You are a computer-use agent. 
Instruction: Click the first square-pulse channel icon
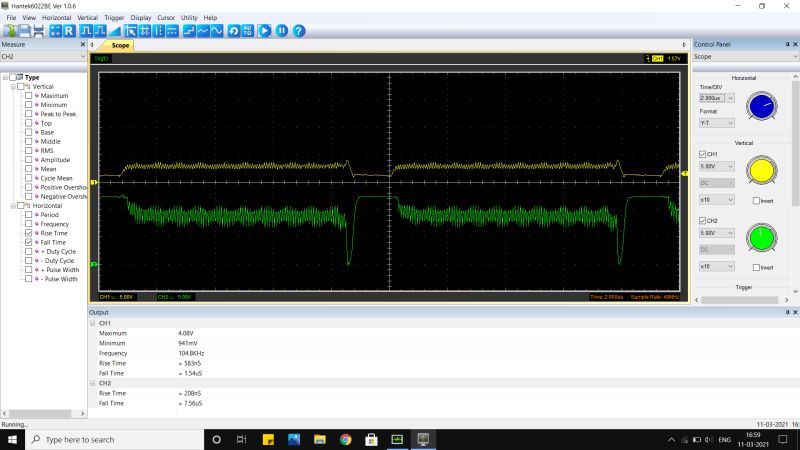click(x=86, y=31)
